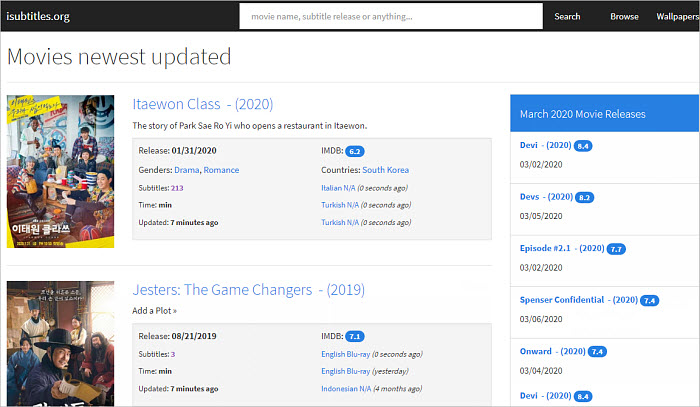Screen dimensions: 700x407
Task: Click the 03/04/2020 release date text
Action: coord(541,371)
